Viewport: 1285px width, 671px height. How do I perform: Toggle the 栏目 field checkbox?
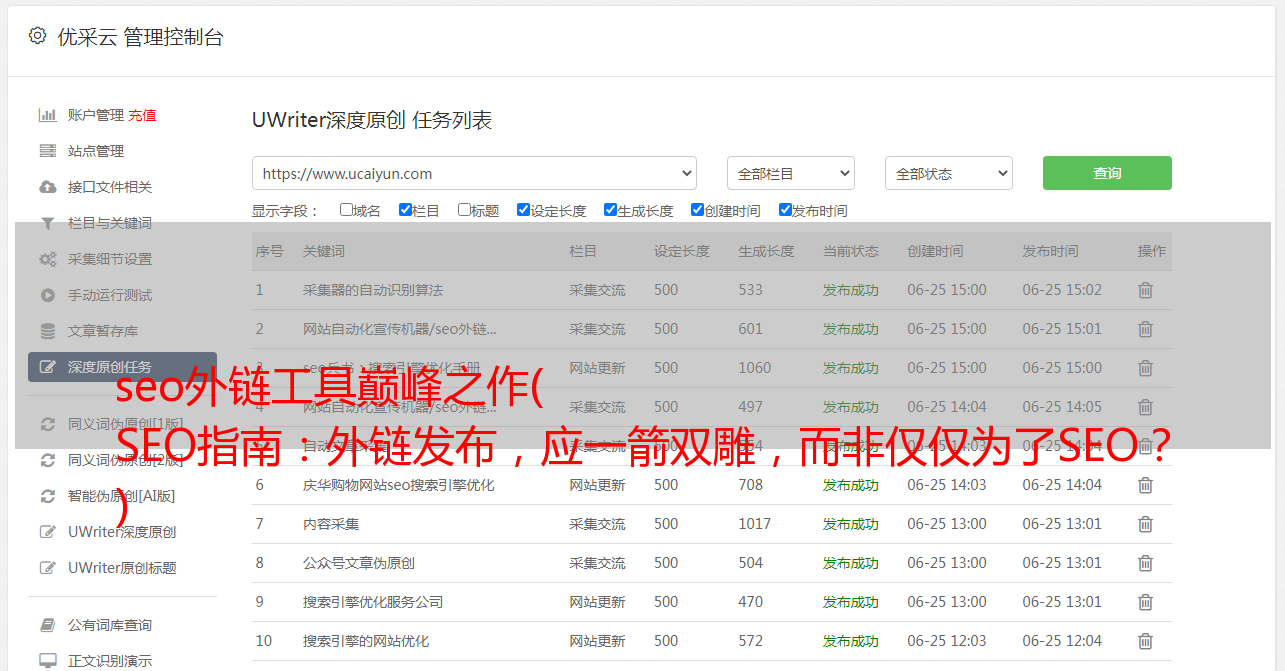point(405,210)
